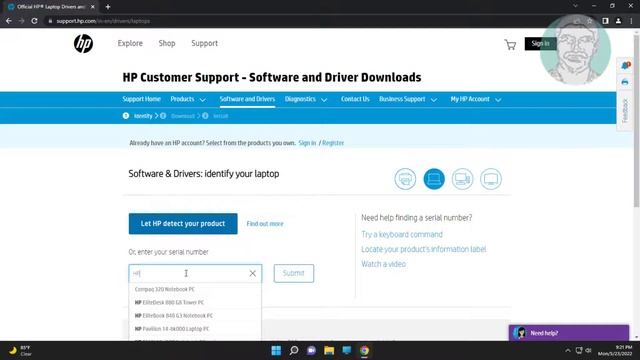Viewport: 640px width, 360px height.
Task: Open the Shop menu
Action: coord(167,43)
